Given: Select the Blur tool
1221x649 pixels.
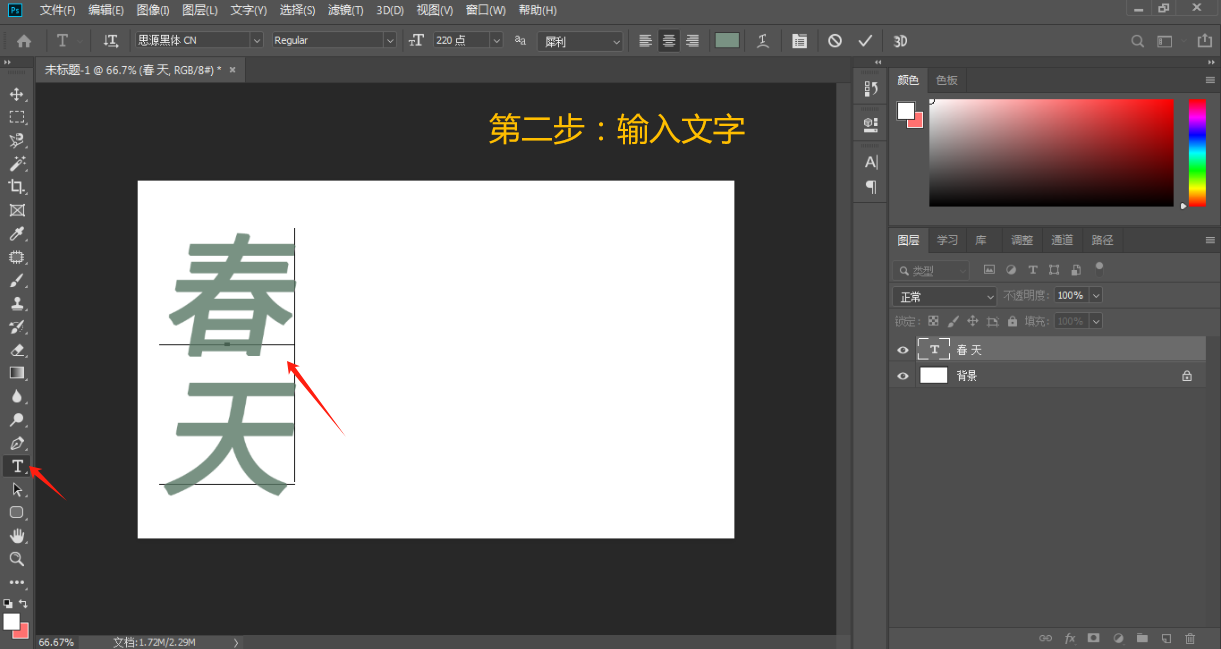Looking at the screenshot, I should pos(17,396).
